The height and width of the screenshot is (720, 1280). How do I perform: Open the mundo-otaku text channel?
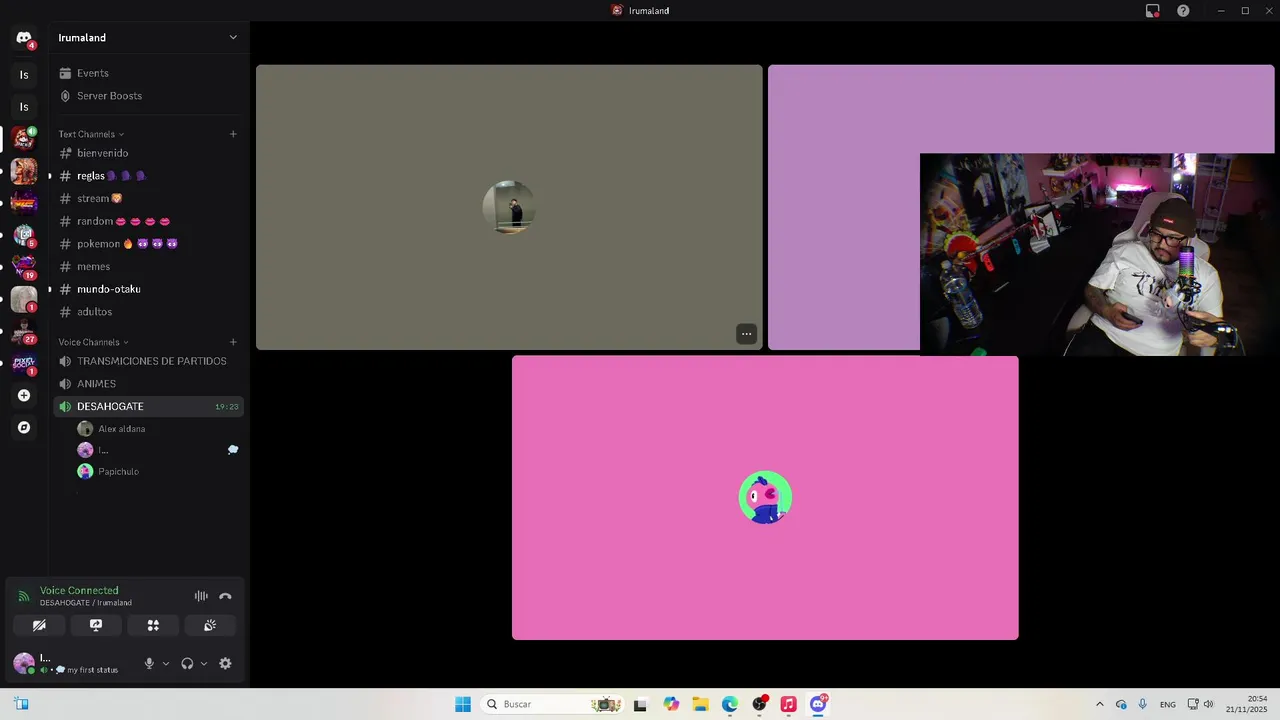pyautogui.click(x=148, y=289)
